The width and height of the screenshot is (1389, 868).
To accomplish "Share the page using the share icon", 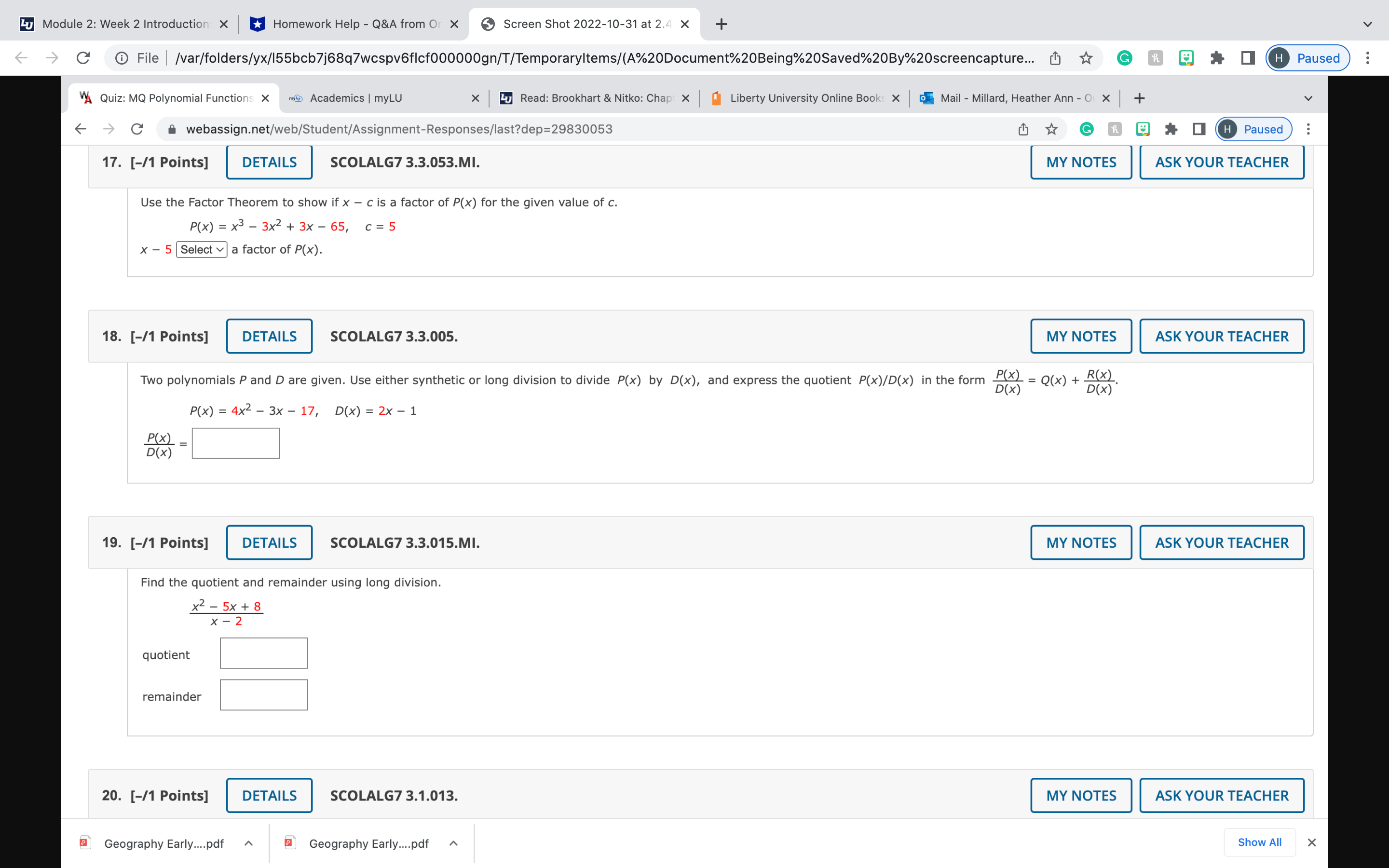I will click(x=1023, y=129).
